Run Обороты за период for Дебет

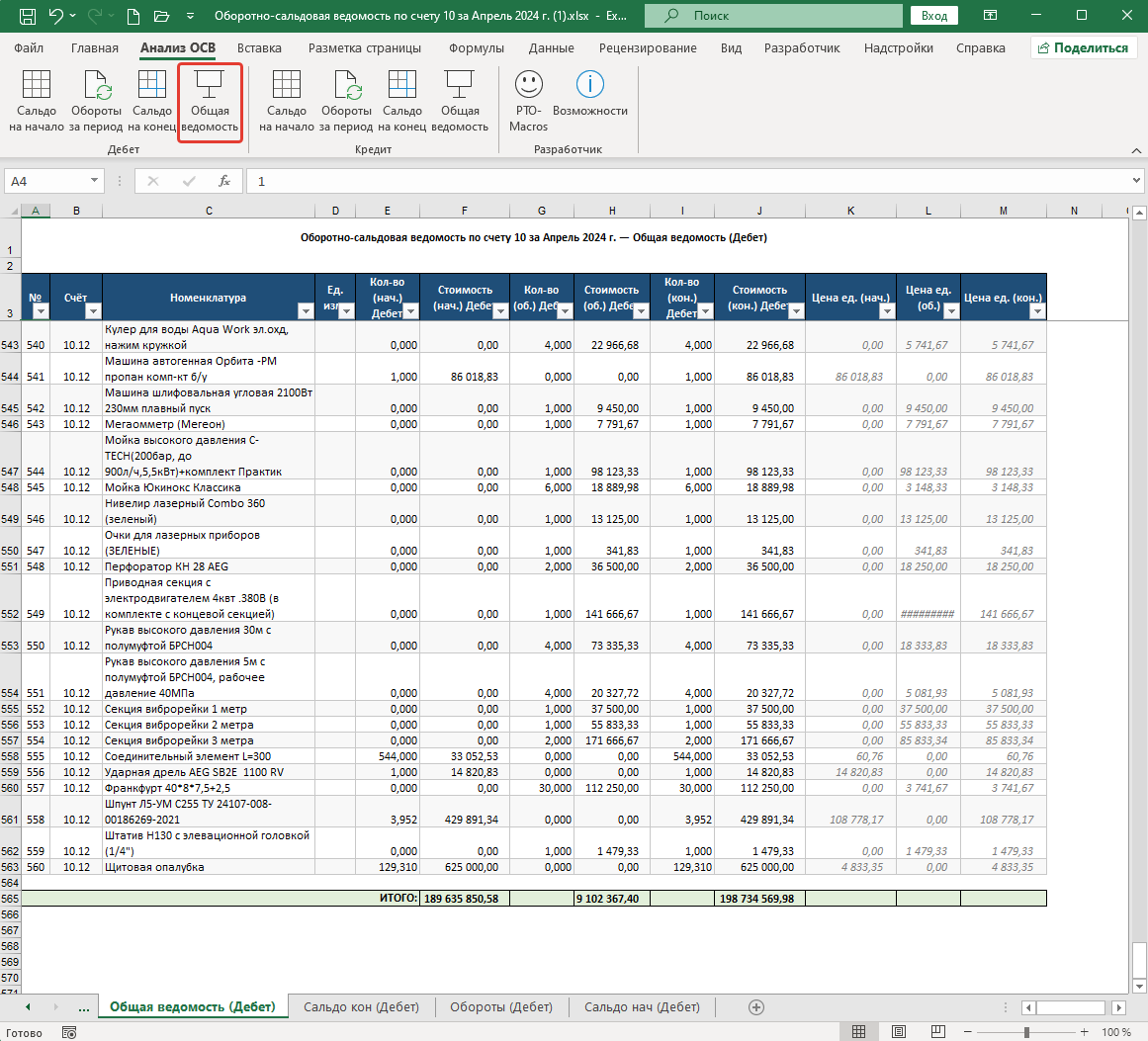point(96,103)
